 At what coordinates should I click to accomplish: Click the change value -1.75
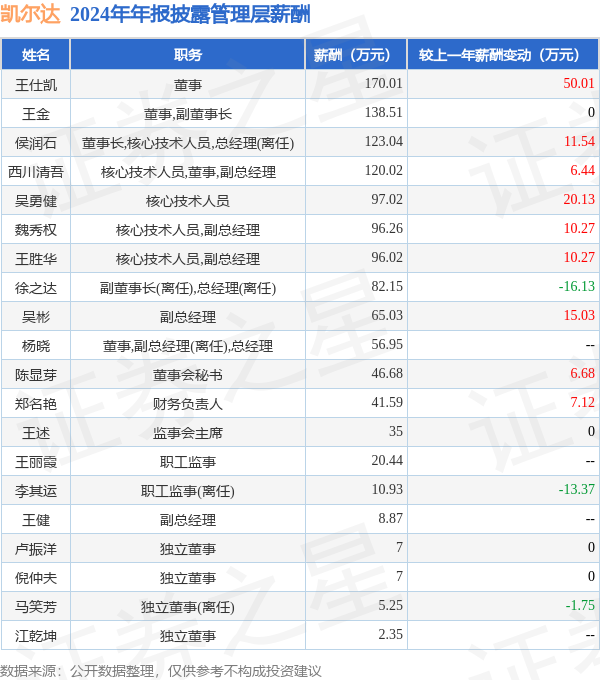580,606
